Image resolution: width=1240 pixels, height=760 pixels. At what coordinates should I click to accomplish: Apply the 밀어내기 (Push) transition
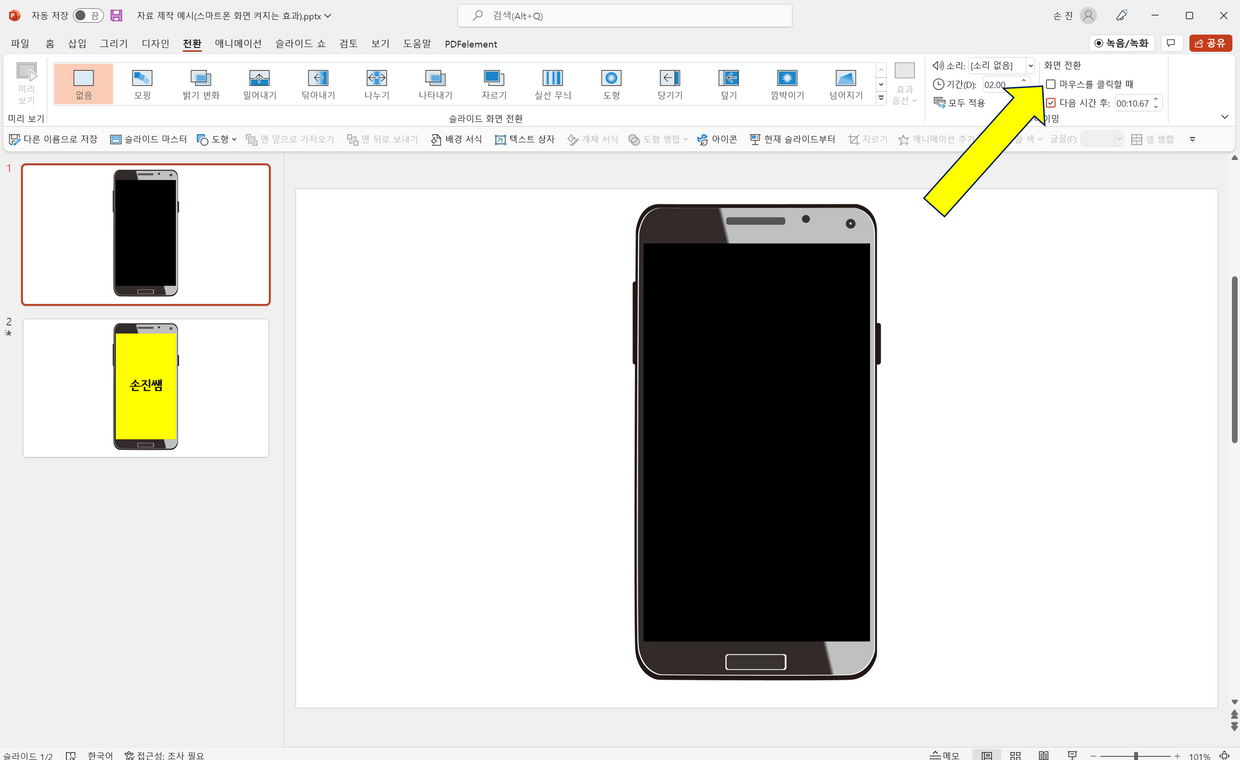coord(259,83)
